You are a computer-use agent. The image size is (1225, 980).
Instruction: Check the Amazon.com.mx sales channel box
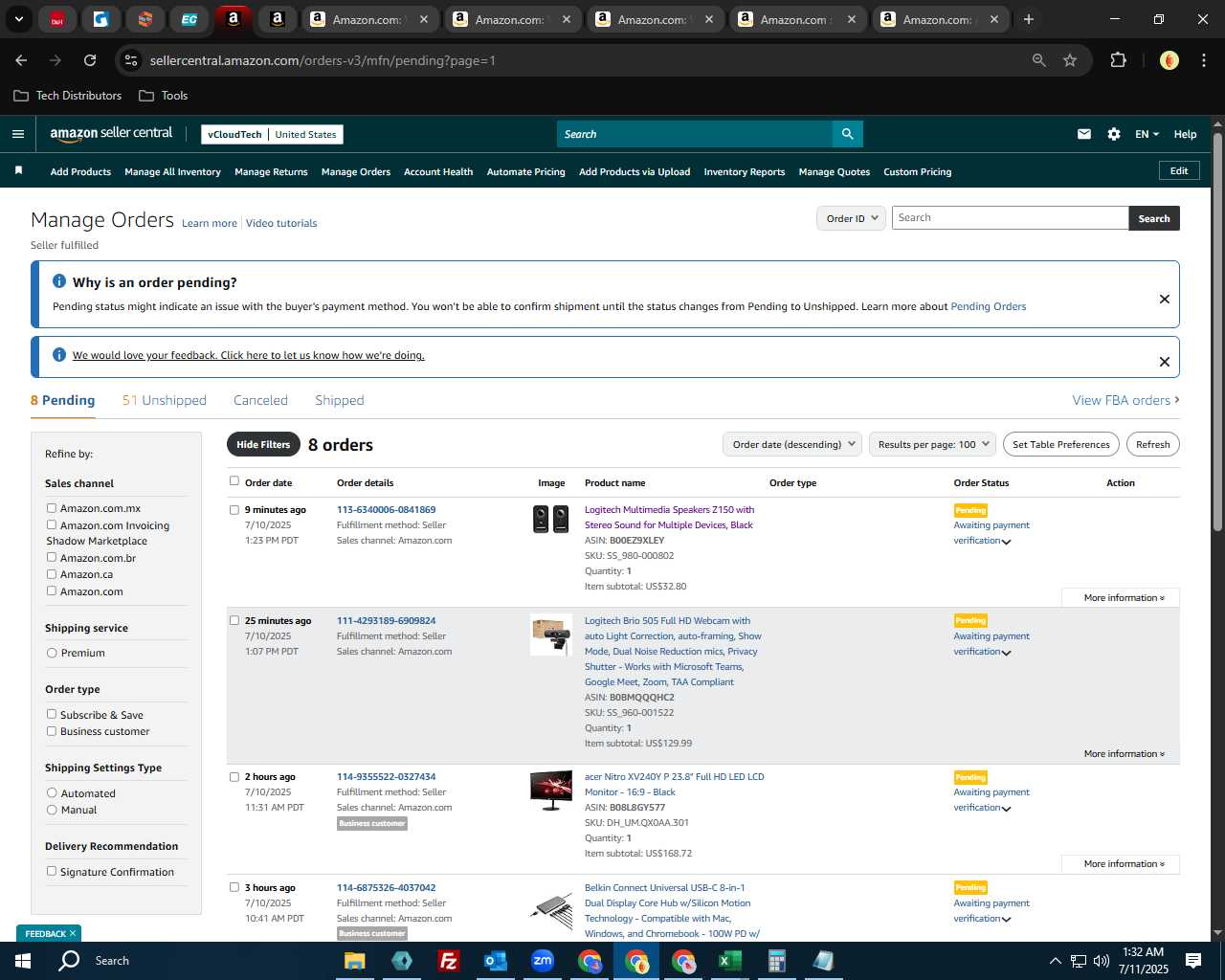tap(52, 508)
